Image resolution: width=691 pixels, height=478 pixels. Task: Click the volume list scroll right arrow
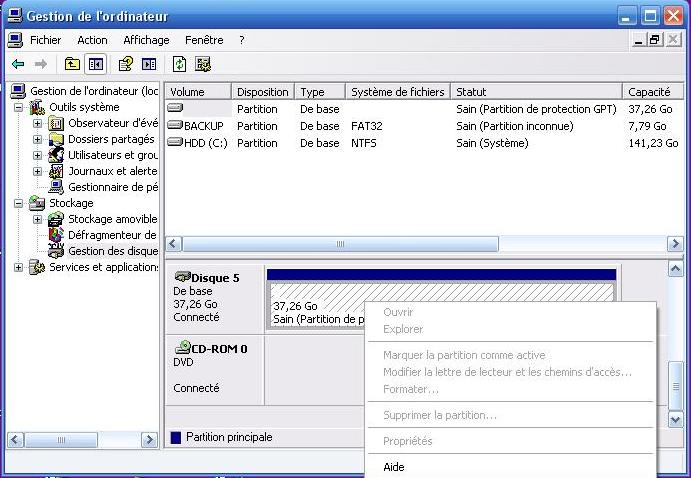[675, 244]
